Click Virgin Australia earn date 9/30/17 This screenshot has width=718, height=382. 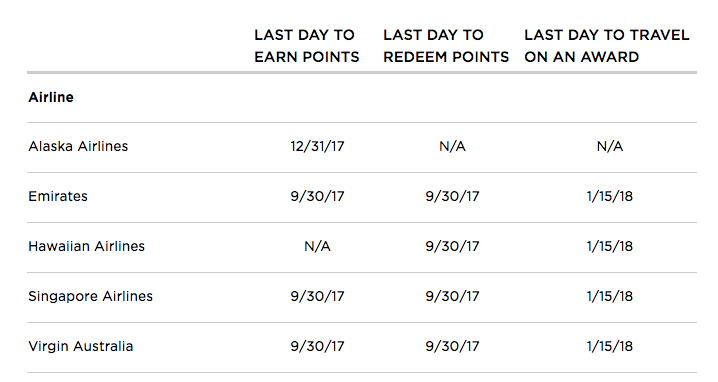tap(317, 346)
